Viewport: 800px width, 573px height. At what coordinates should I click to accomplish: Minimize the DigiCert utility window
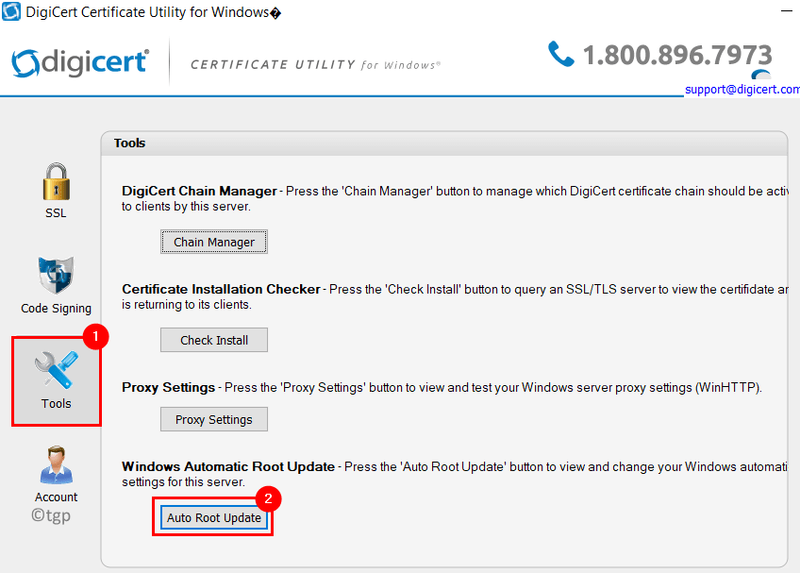pyautogui.click(x=786, y=11)
